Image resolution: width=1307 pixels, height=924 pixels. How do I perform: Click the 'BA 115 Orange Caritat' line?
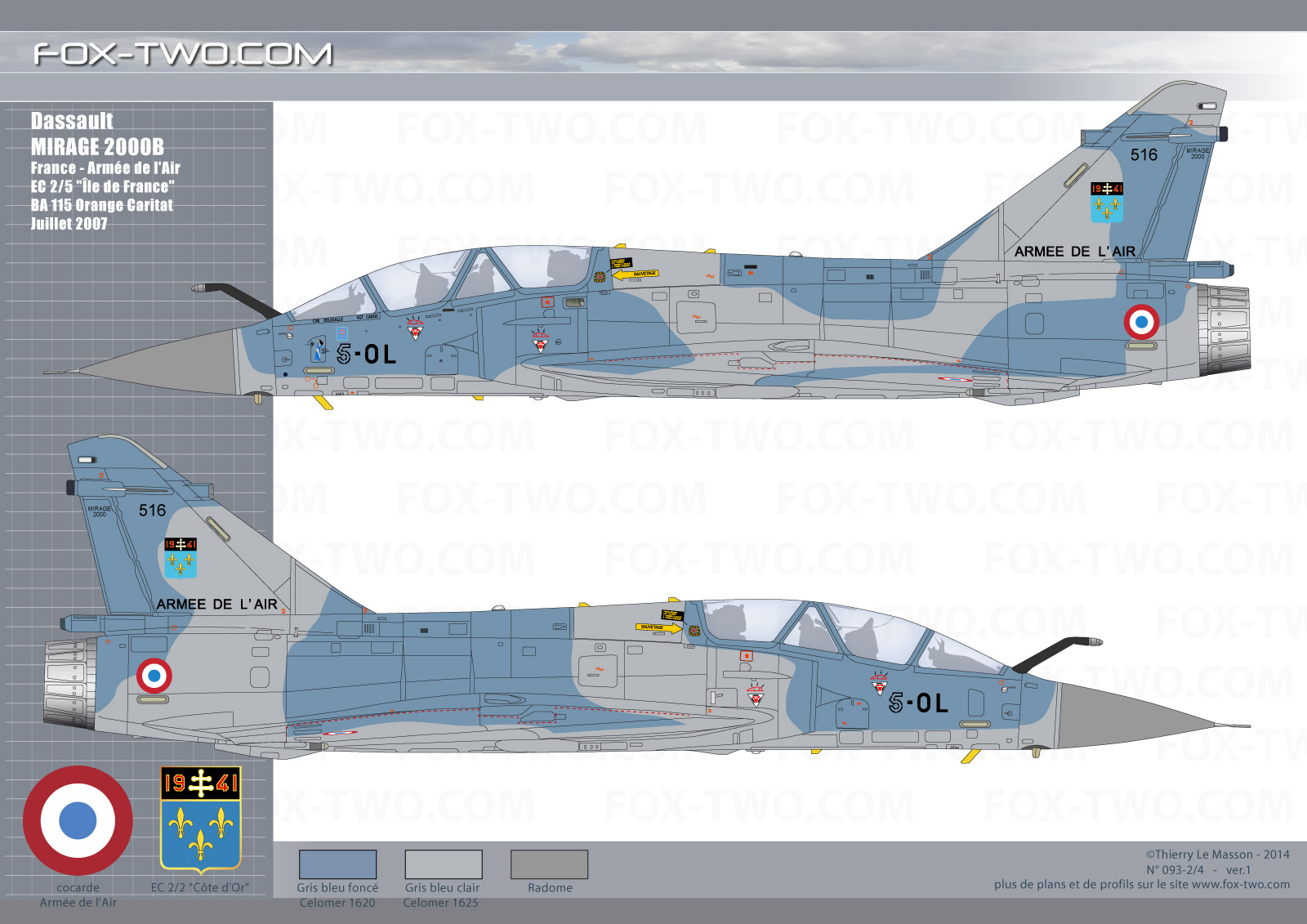101,205
